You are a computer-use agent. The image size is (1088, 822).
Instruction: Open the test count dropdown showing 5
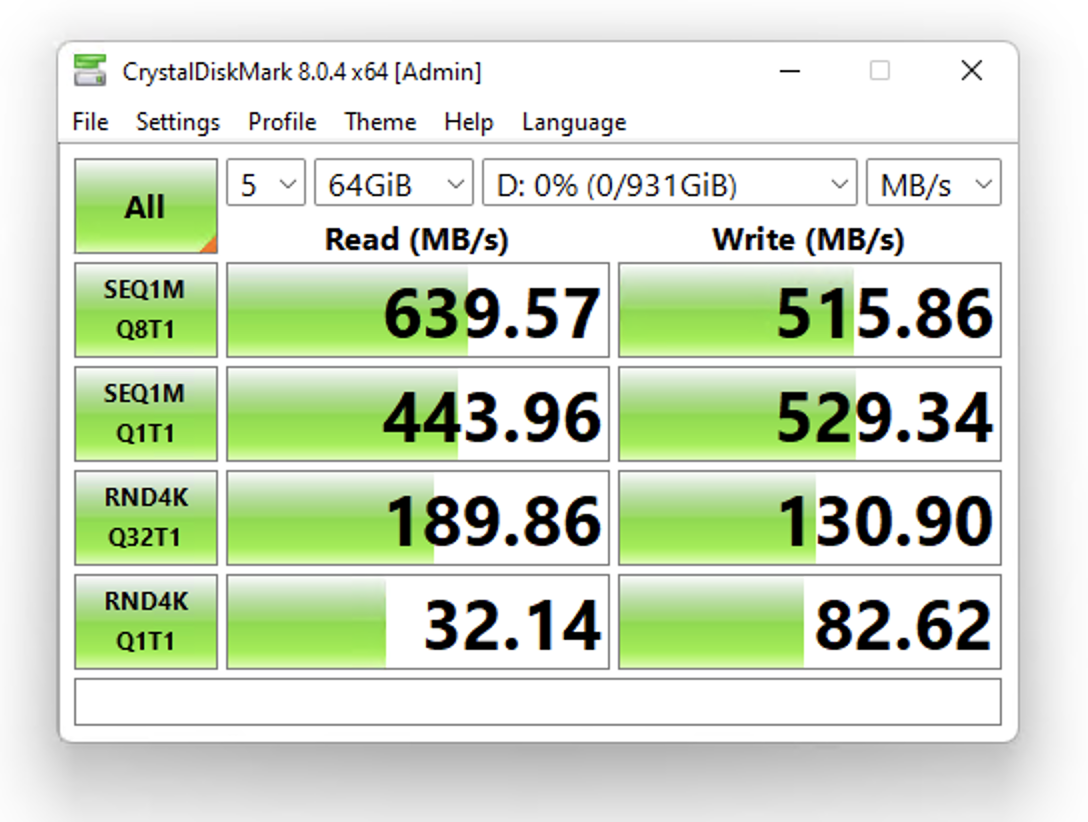pyautogui.click(x=266, y=185)
